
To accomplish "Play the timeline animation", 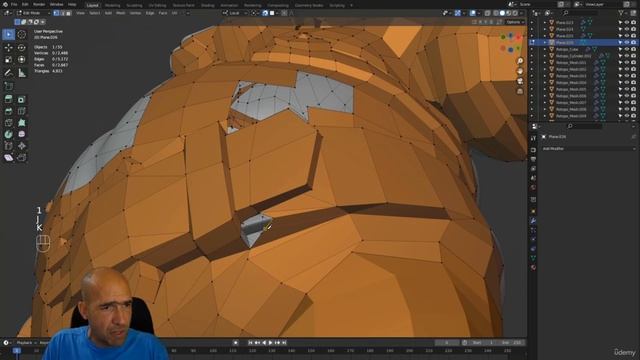I will [x=271, y=342].
